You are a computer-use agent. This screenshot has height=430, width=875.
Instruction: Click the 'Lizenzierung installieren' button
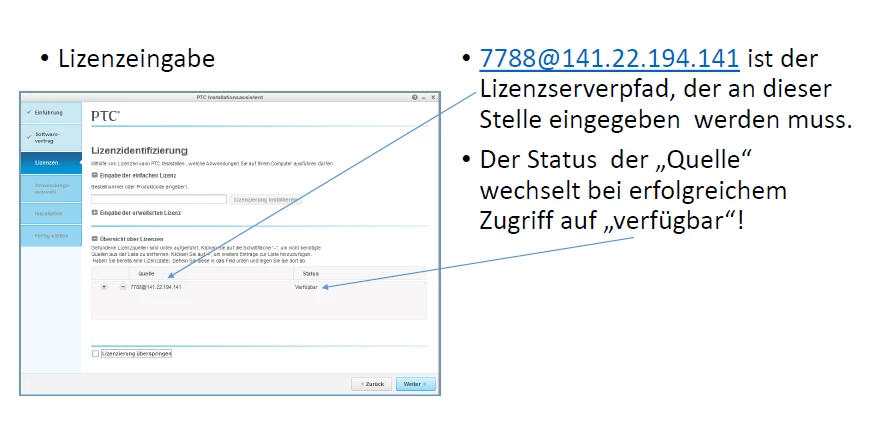pos(265,199)
